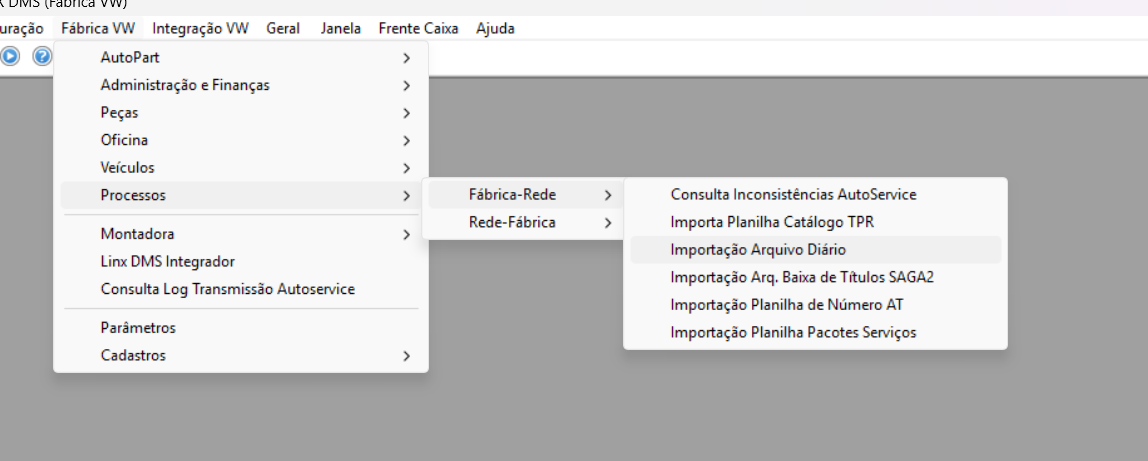Image resolution: width=1148 pixels, height=461 pixels.
Task: Open the Ajuda menu
Action: [495, 29]
